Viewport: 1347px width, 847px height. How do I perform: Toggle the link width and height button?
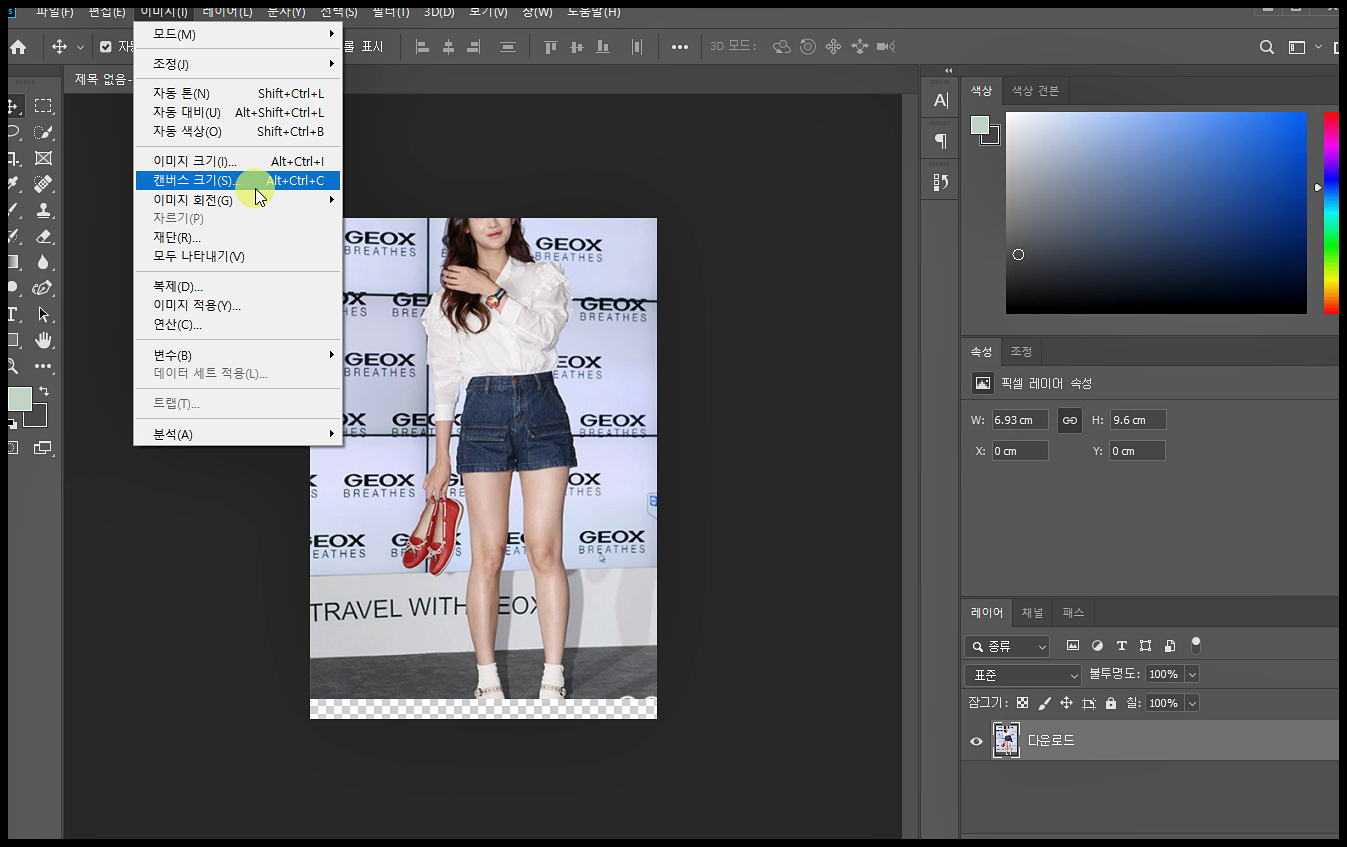pyautogui.click(x=1069, y=421)
